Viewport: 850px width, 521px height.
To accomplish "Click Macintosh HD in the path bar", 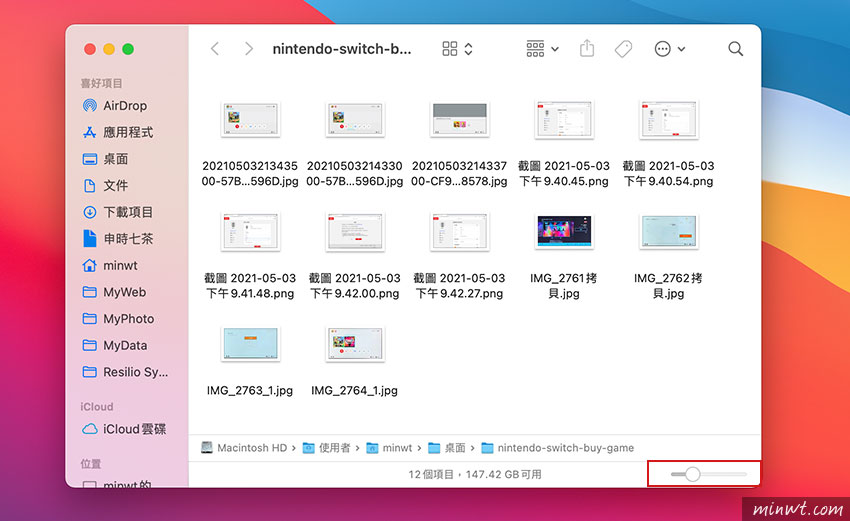I will pyautogui.click(x=244, y=448).
